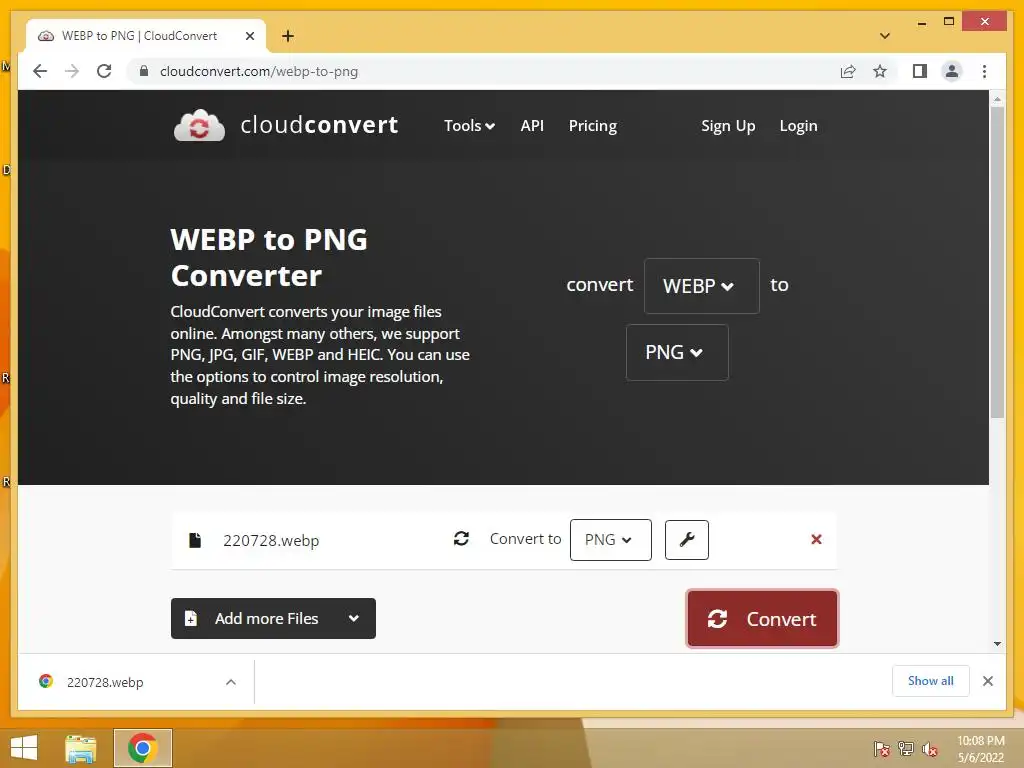The width and height of the screenshot is (1024, 768).
Task: Click the network tray icon
Action: pos(906,748)
